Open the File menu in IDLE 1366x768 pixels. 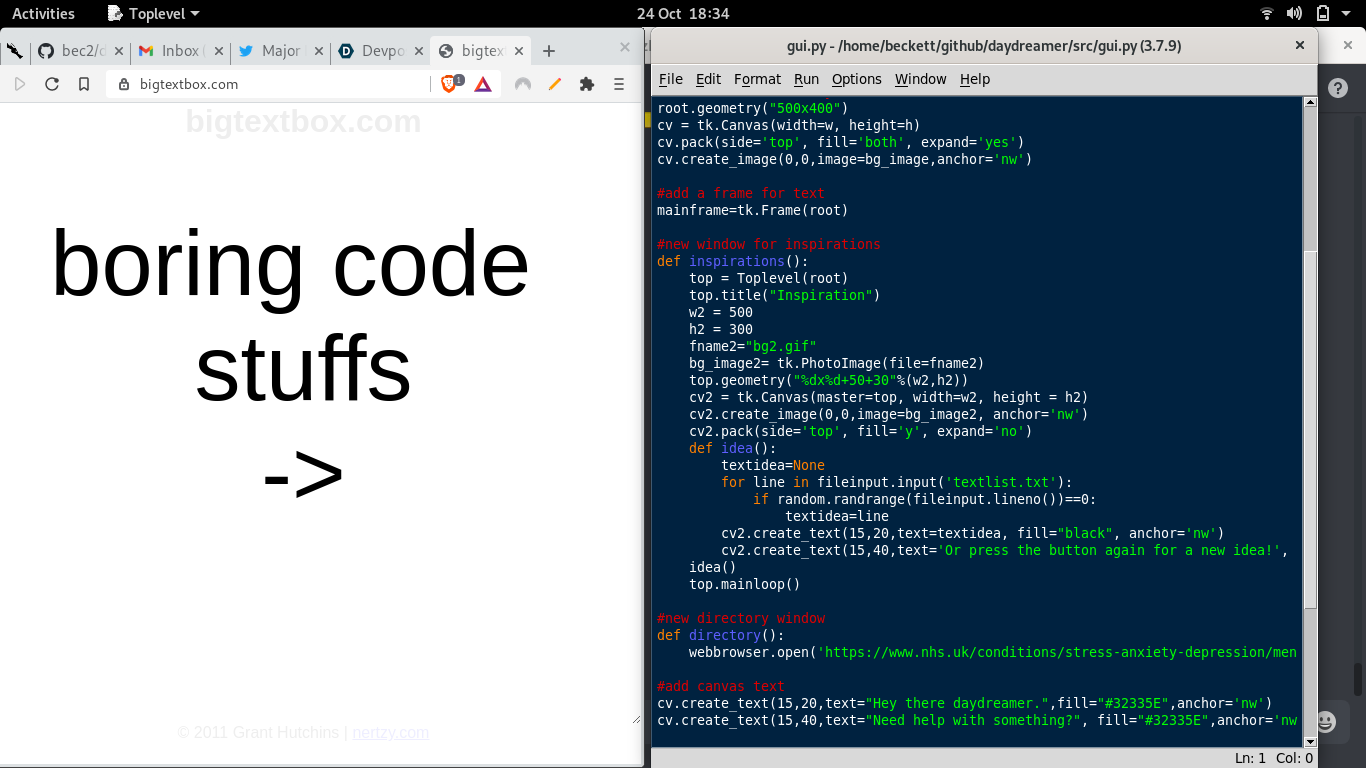671,79
